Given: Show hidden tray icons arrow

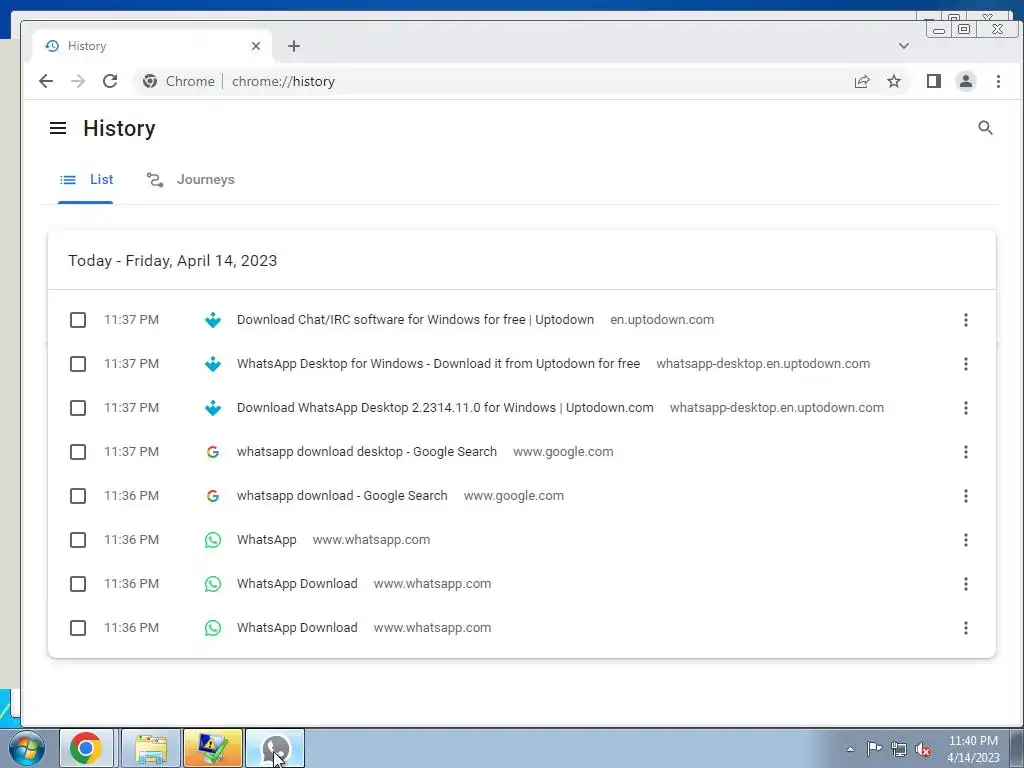Looking at the screenshot, I should click(x=850, y=749).
